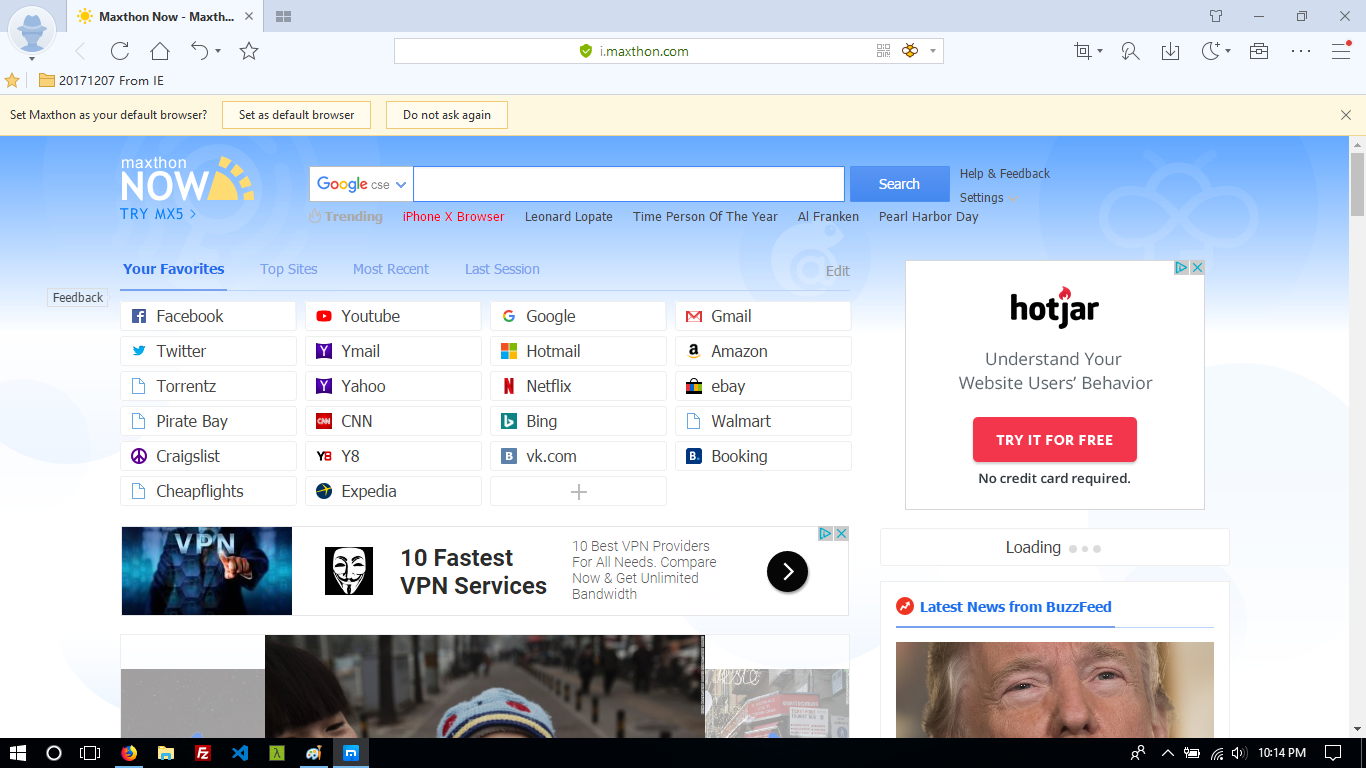Open the favorites bar star icon
Image resolution: width=1366 pixels, height=768 pixels.
click(12, 80)
